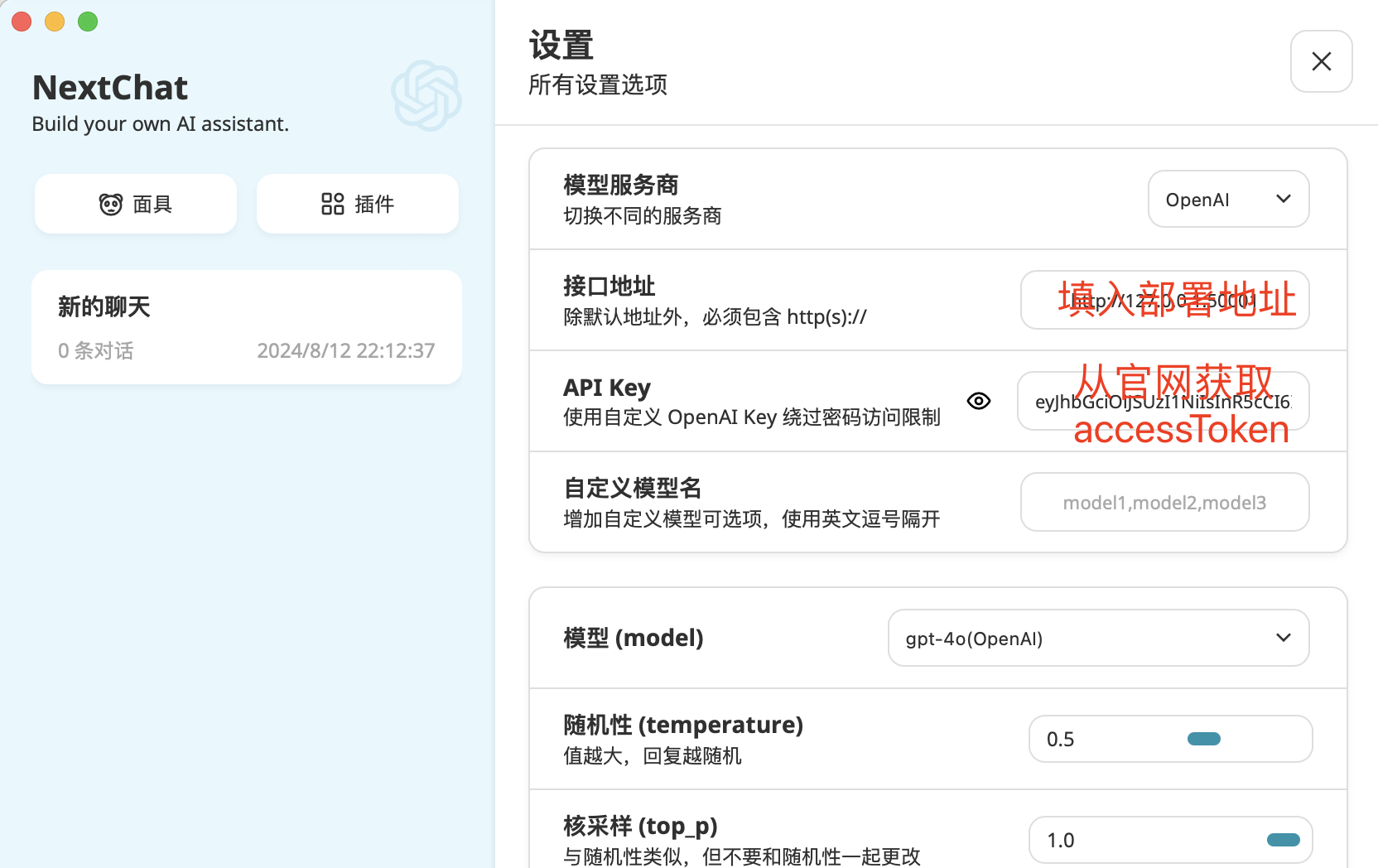Click the 接口地址 URL input field
Image resolution: width=1378 pixels, height=868 pixels.
coord(1164,300)
